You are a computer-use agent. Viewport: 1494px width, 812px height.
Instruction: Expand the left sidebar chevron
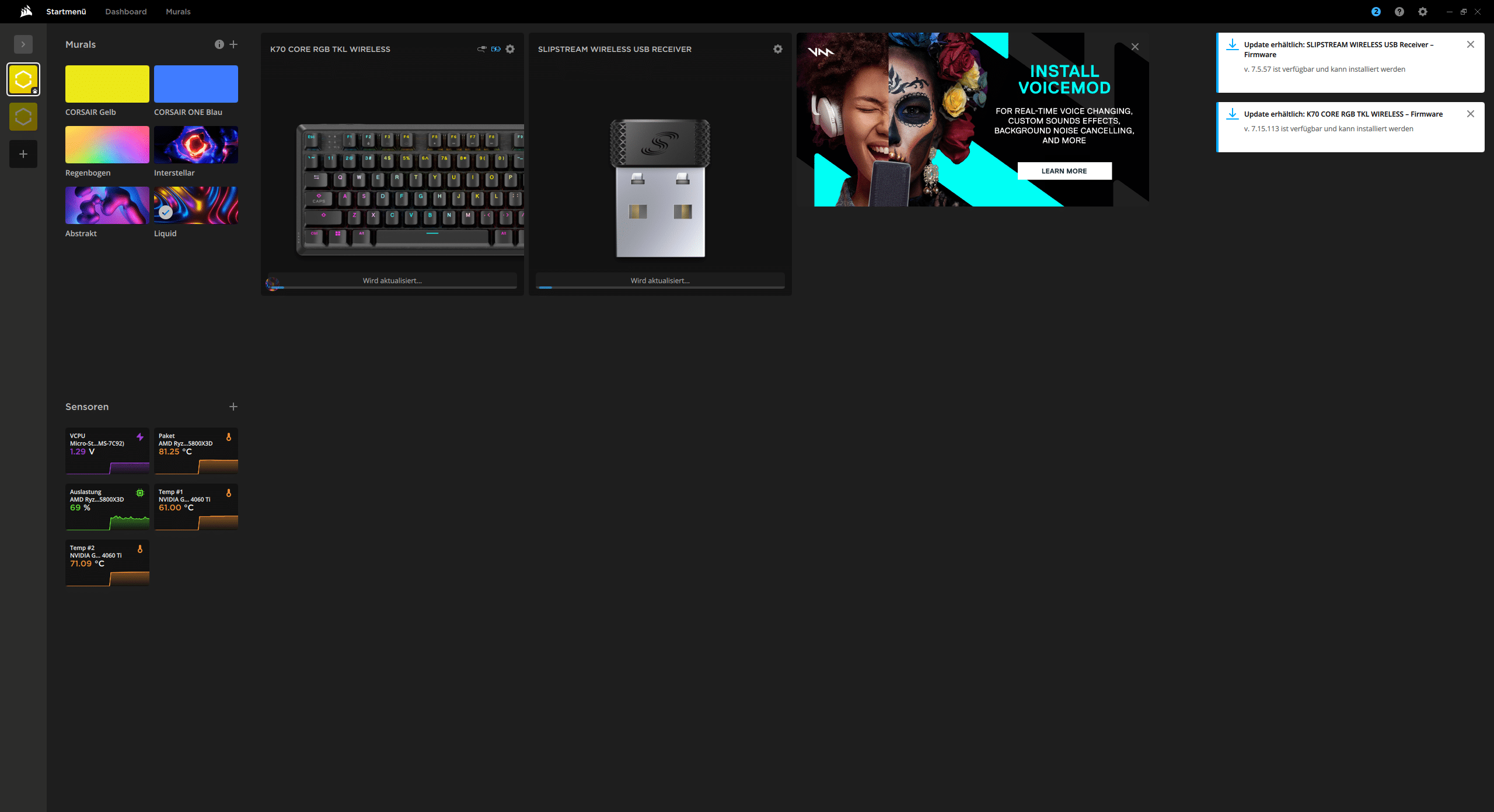pos(23,44)
